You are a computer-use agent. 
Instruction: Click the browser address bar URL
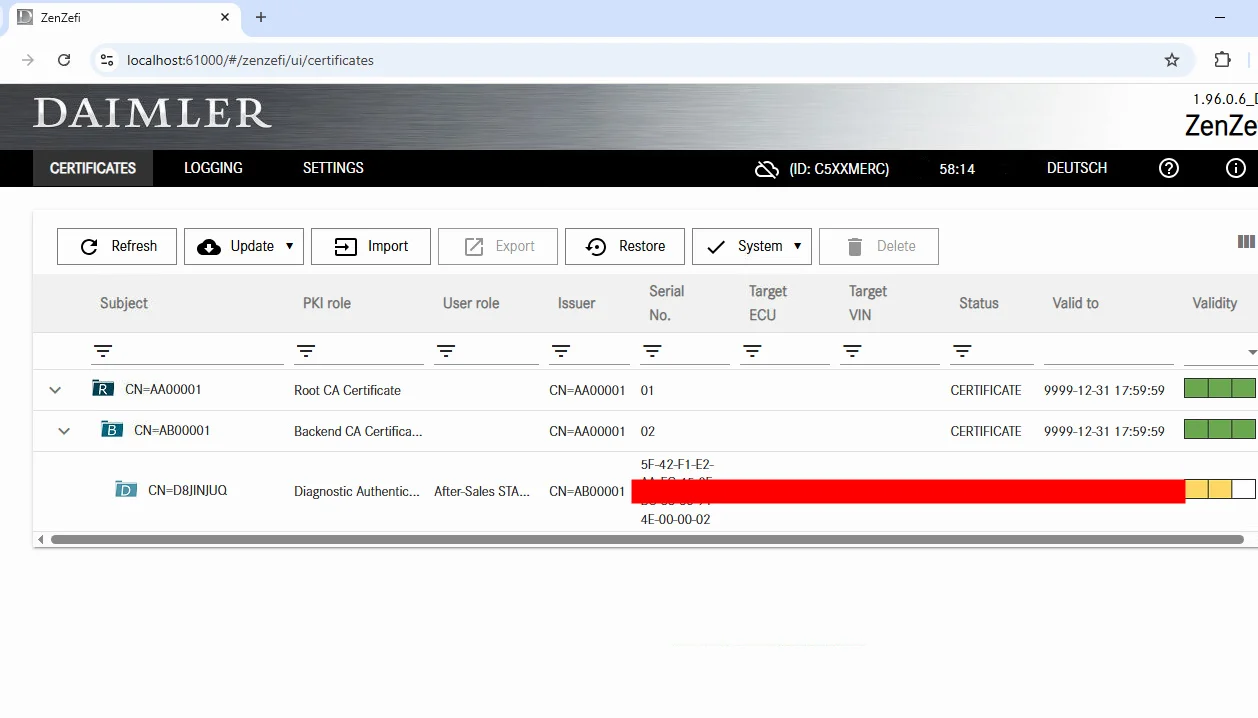pos(250,60)
